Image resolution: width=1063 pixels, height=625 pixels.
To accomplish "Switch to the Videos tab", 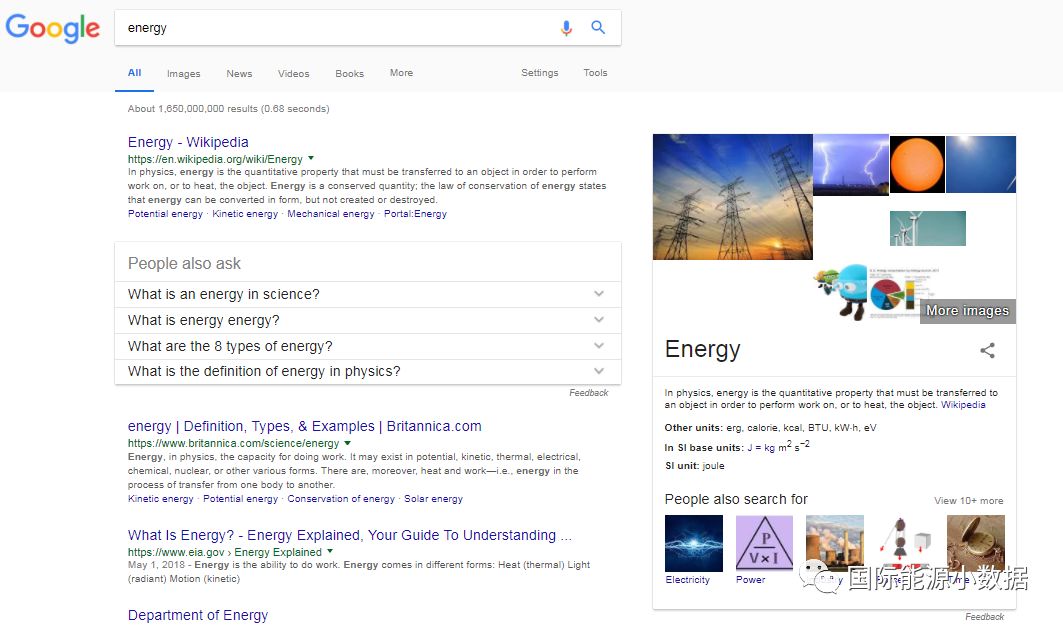I will pos(294,73).
